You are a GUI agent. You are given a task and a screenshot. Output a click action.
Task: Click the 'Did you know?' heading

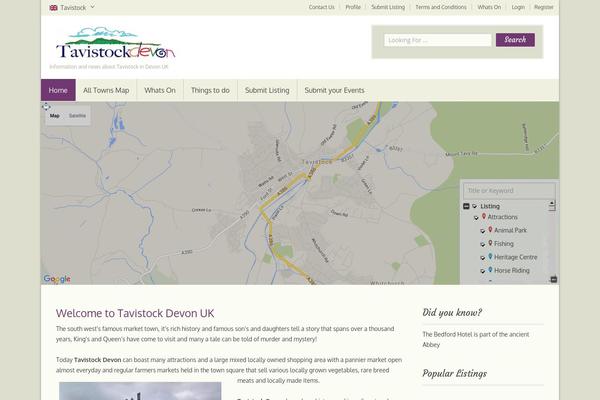tap(452, 313)
